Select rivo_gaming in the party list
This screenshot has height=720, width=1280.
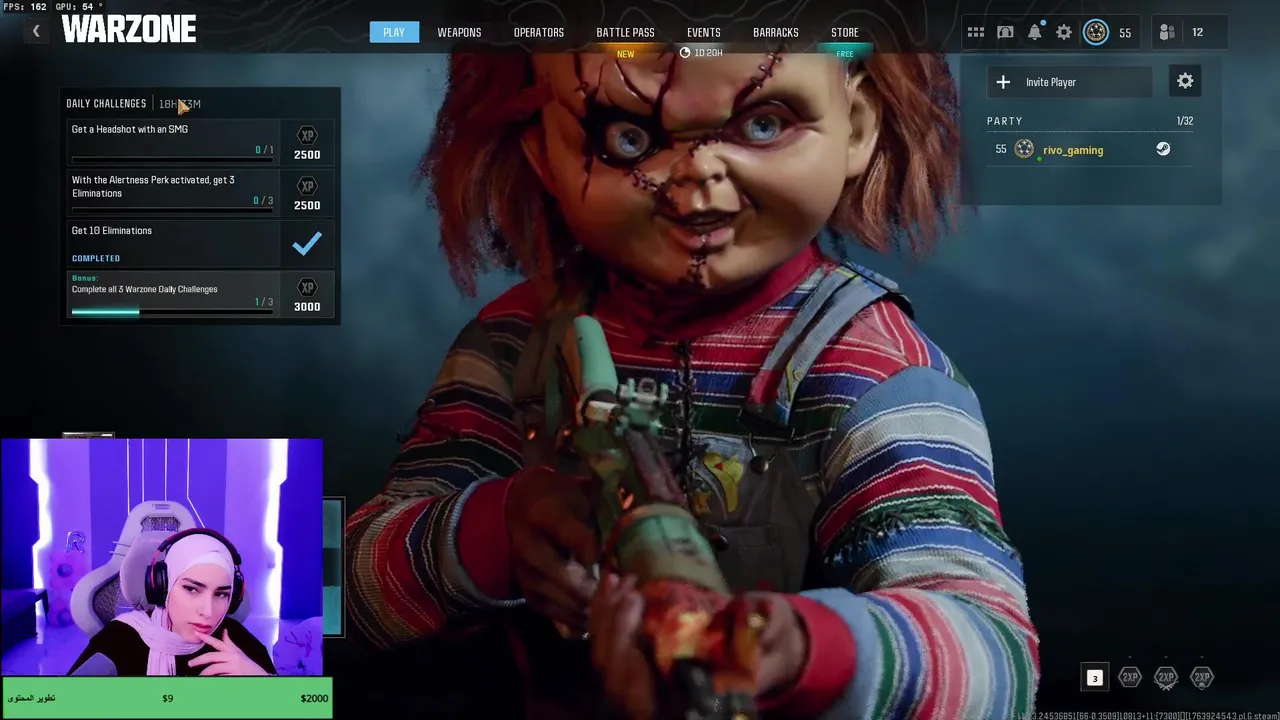(1090, 149)
